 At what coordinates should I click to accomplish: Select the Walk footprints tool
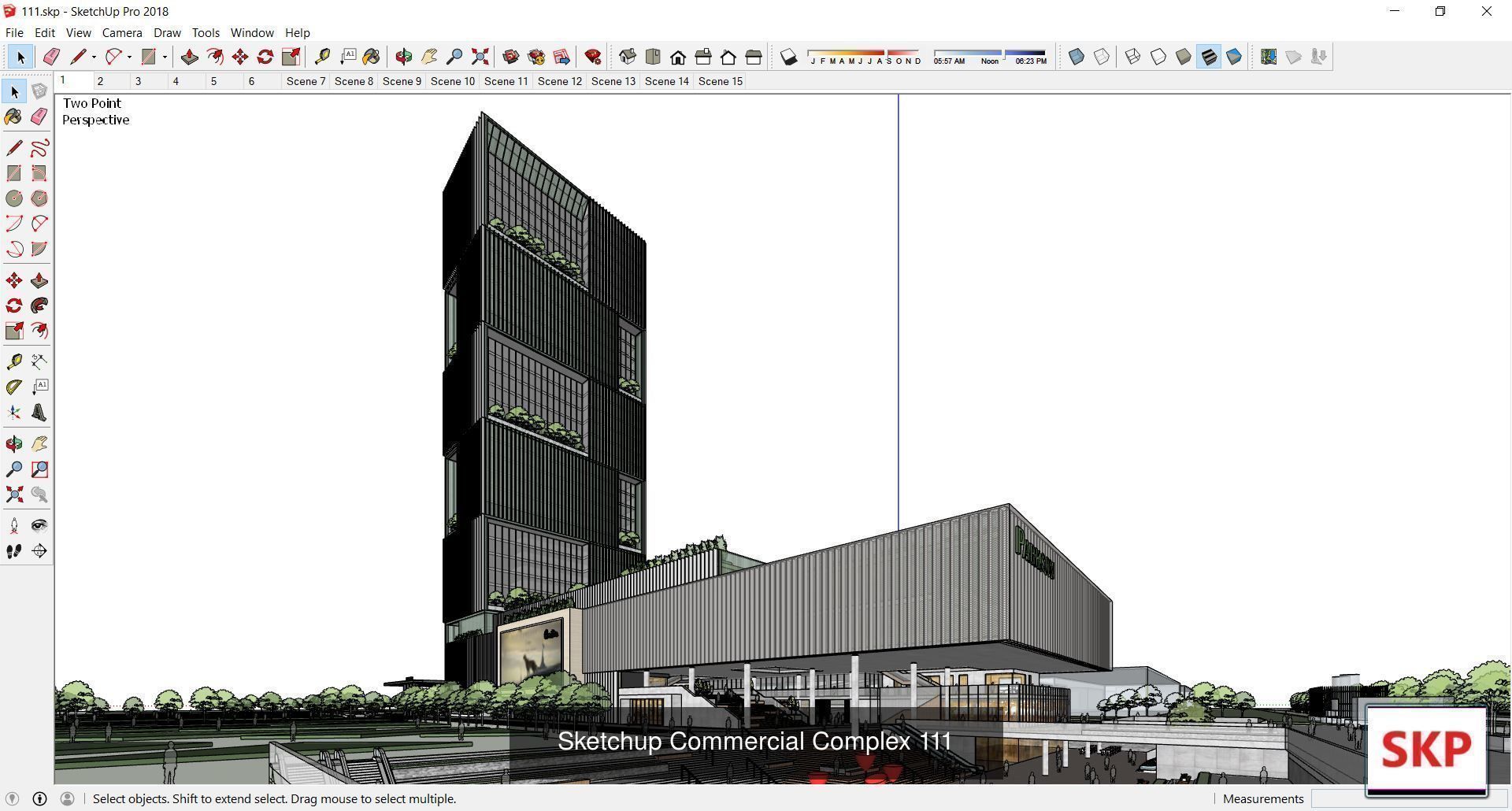[14, 551]
